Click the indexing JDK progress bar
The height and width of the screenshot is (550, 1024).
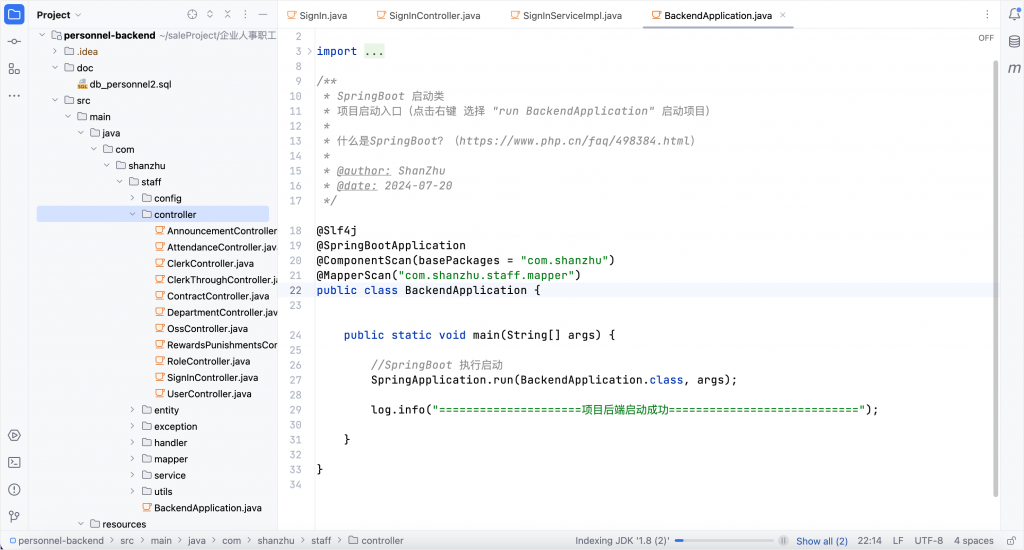(723, 541)
